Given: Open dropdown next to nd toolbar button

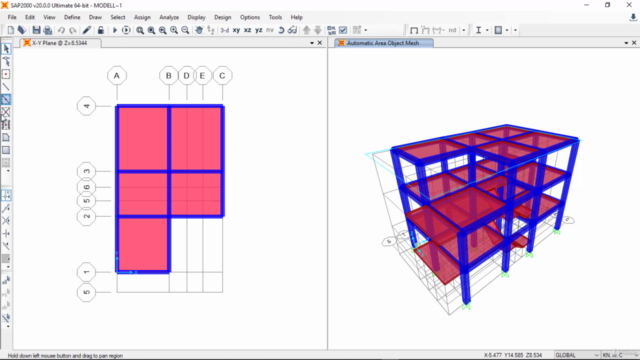Looking at the screenshot, I should (x=464, y=30).
